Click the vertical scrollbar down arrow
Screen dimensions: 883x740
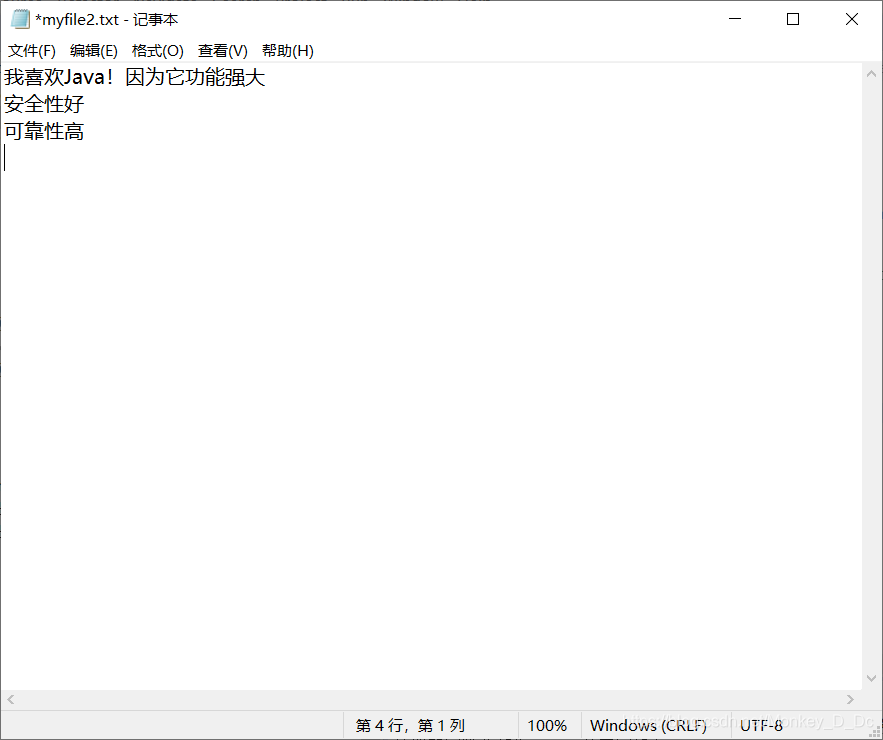coord(871,679)
